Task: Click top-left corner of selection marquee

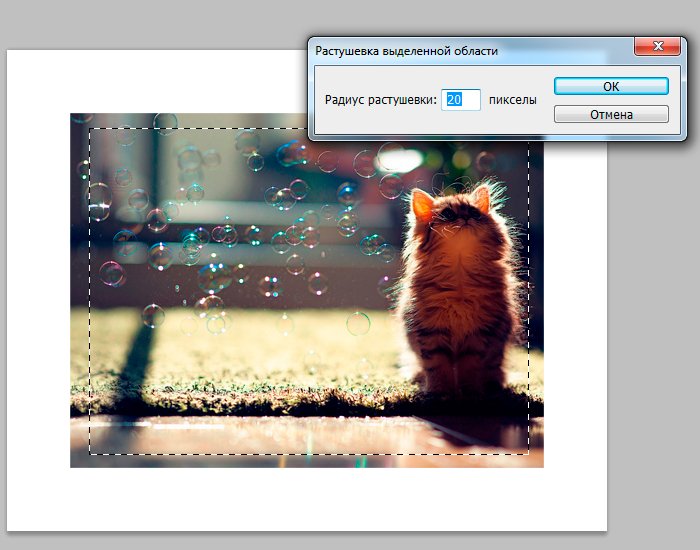Action: pos(91,129)
